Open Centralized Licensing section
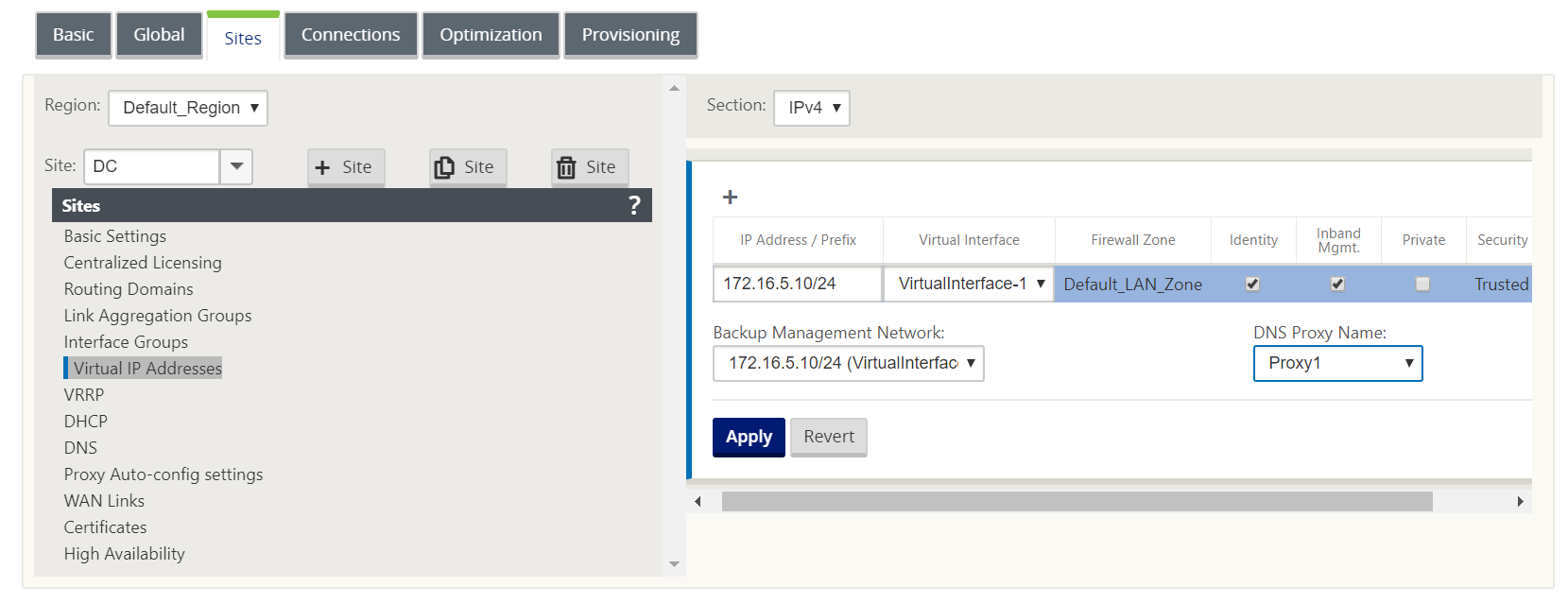This screenshot has height=604, width=1568. (x=143, y=263)
